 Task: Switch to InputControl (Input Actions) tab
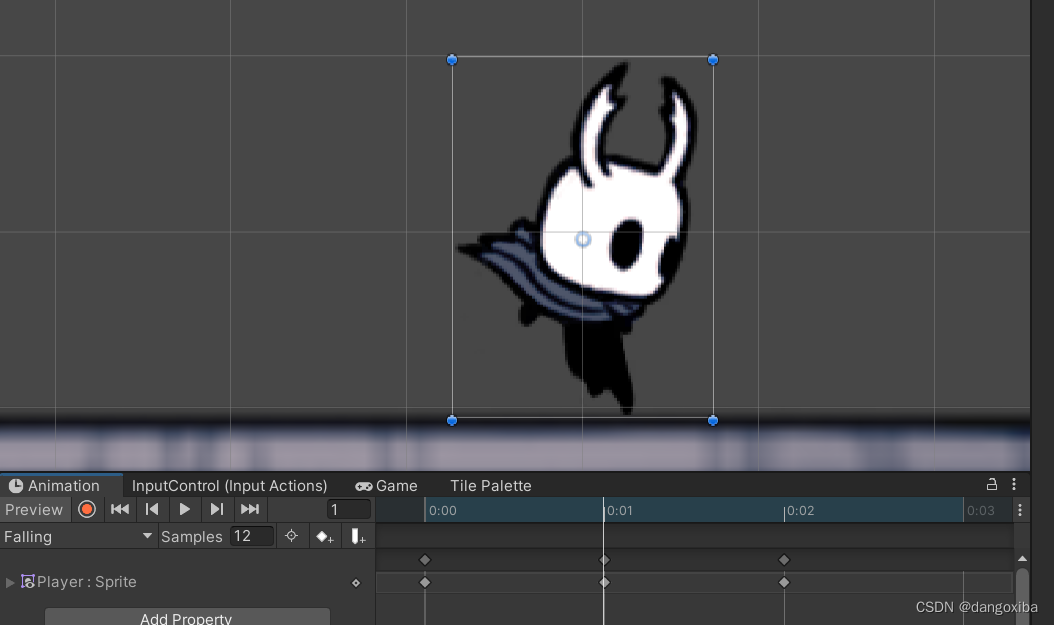tap(229, 485)
